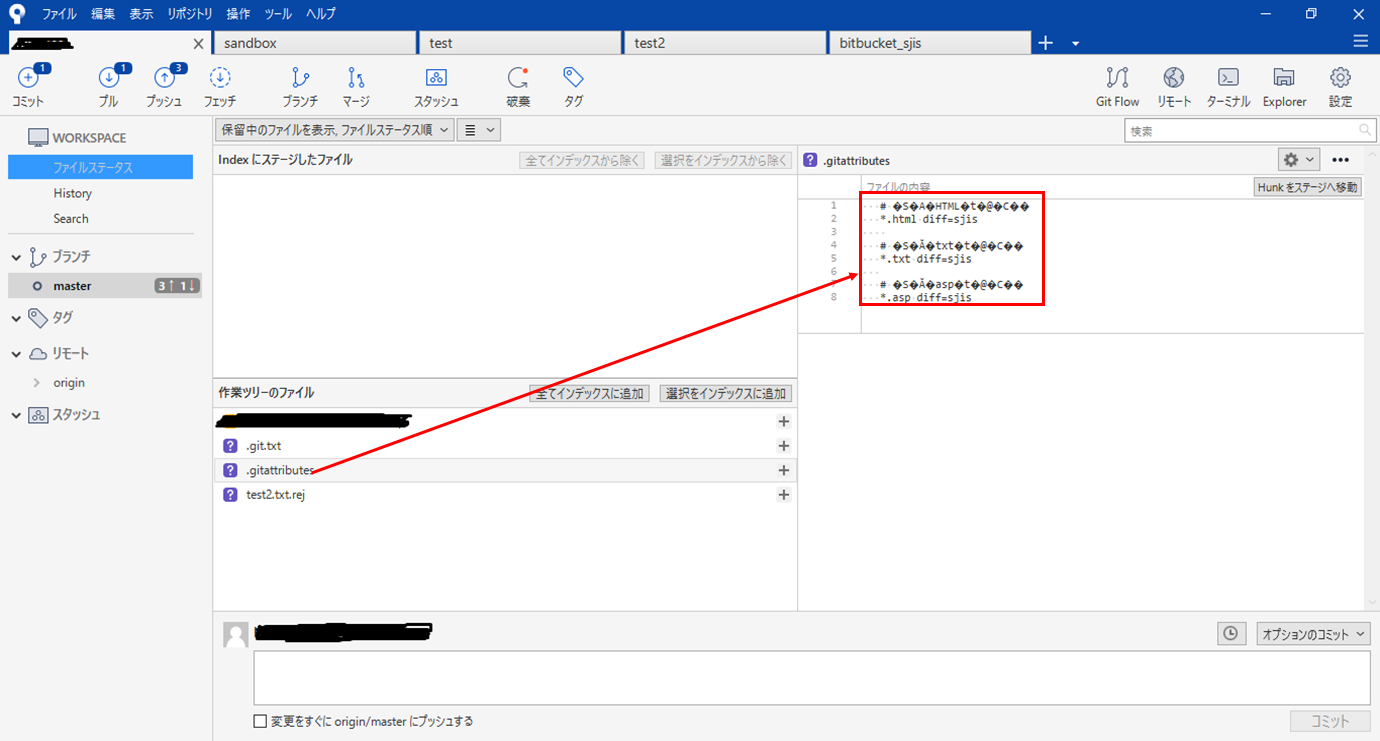The image size is (1380, 741).
Task: Open the three-dots menu for .gitattributes
Action: tap(1341, 160)
